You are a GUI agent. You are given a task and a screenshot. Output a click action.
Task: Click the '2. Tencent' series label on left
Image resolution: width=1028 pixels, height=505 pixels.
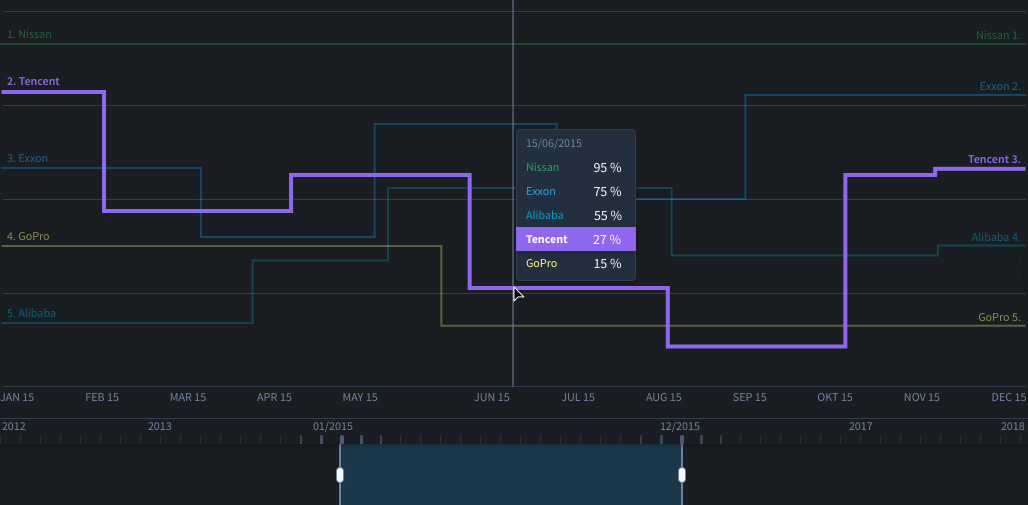coord(33,82)
